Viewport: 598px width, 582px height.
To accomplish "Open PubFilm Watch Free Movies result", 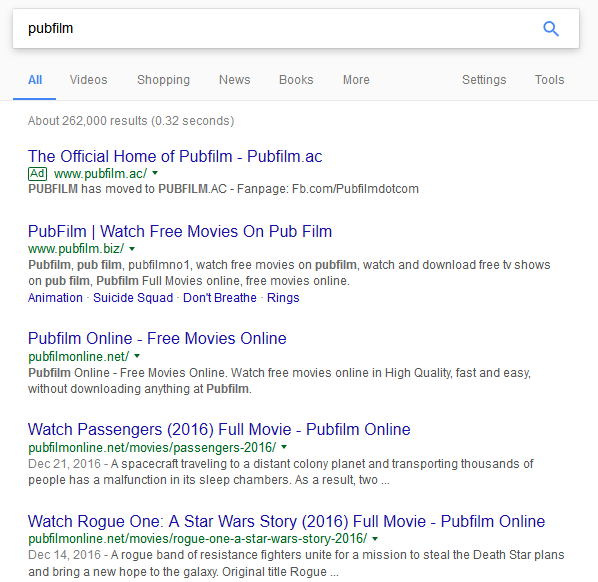I will tap(180, 232).
